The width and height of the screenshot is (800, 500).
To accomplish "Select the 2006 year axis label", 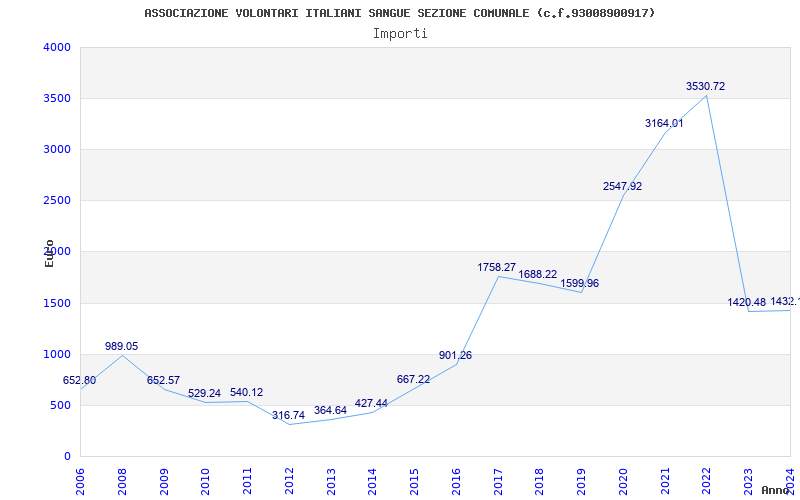I will coord(81,480).
